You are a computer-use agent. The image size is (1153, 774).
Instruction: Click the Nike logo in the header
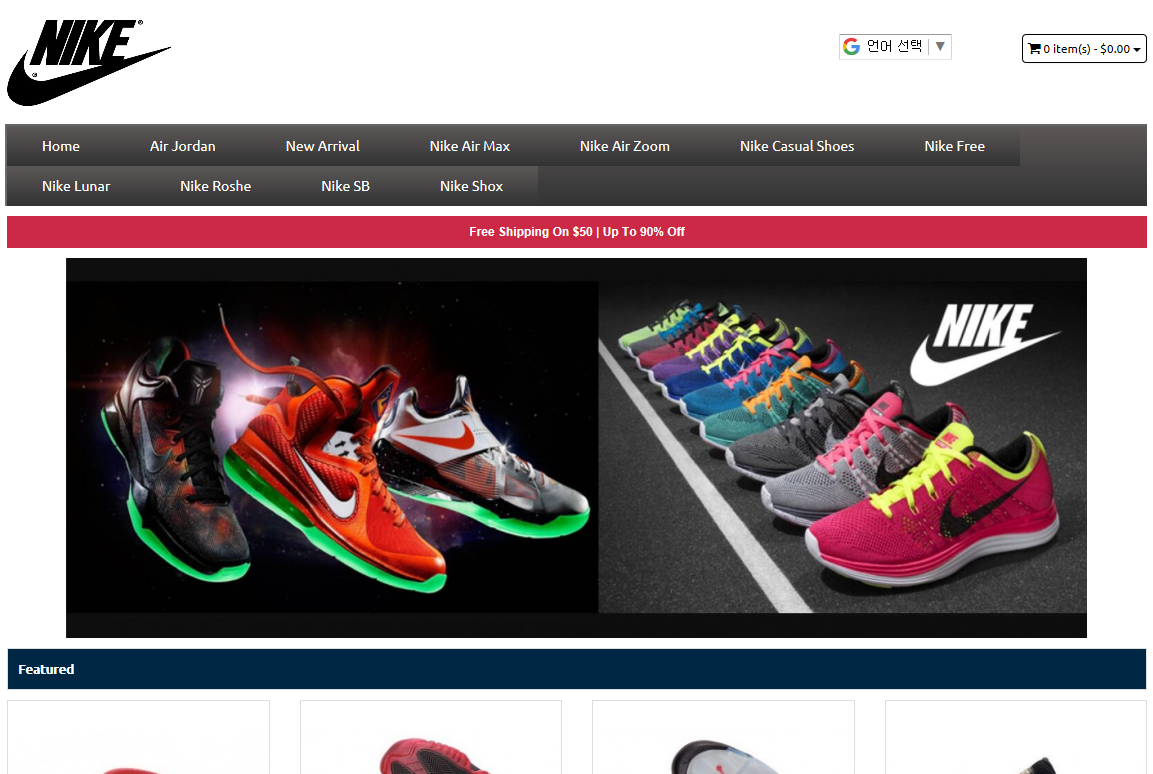(88, 62)
